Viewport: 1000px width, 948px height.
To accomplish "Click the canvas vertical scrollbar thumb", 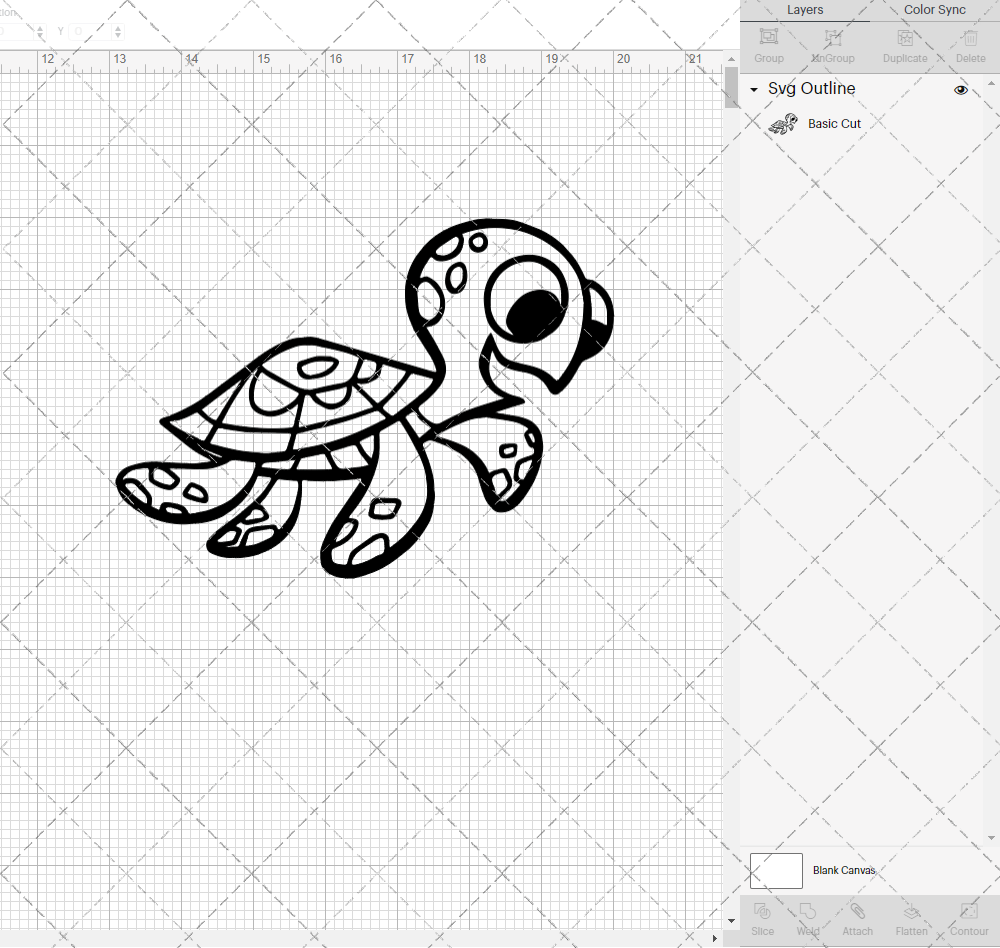I will pyautogui.click(x=731, y=87).
